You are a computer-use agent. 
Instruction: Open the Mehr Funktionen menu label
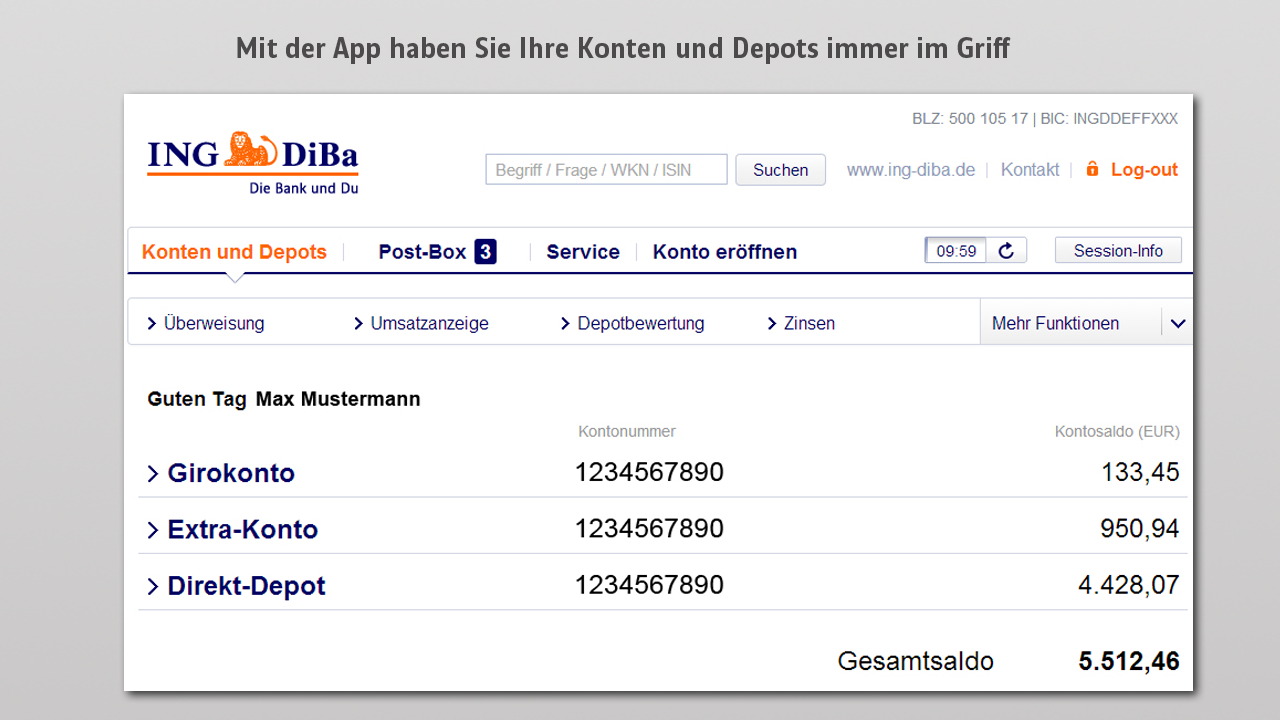[1055, 323]
